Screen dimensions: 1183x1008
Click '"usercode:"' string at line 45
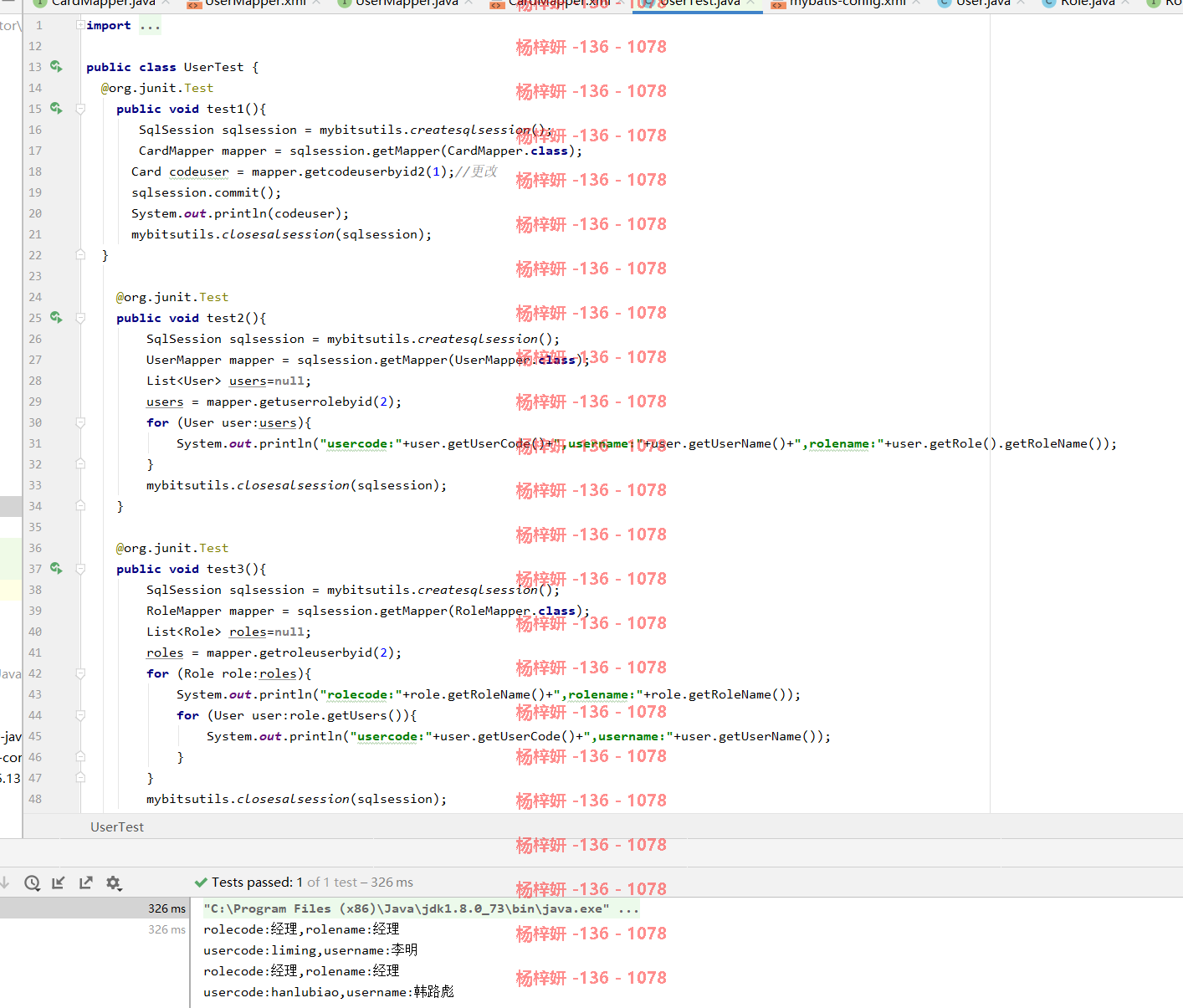(x=391, y=736)
